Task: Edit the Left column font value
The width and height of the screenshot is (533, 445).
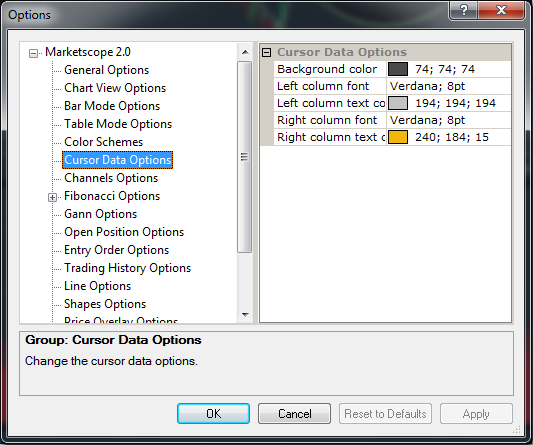Action: 449,86
